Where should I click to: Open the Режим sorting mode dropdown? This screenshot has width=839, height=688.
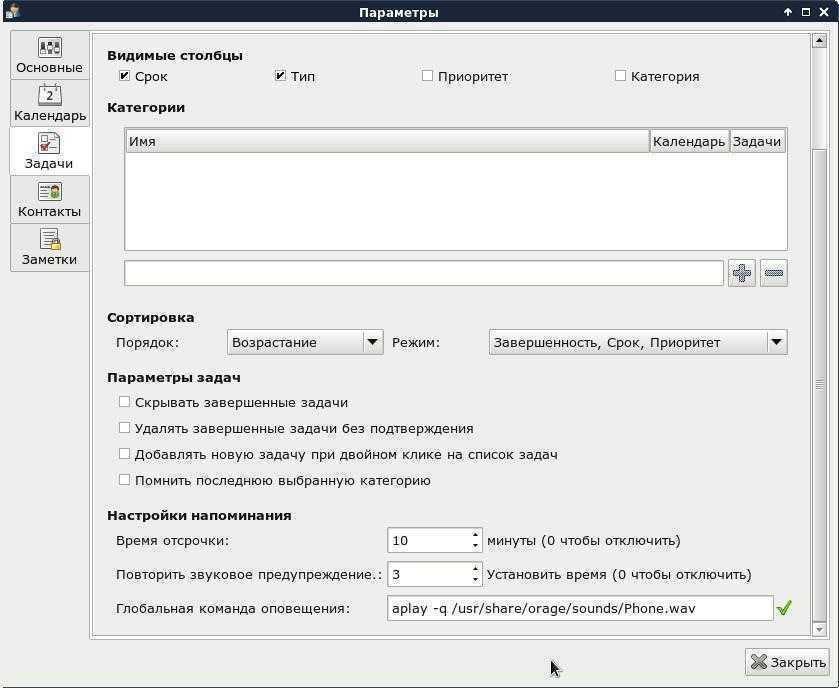pos(638,342)
